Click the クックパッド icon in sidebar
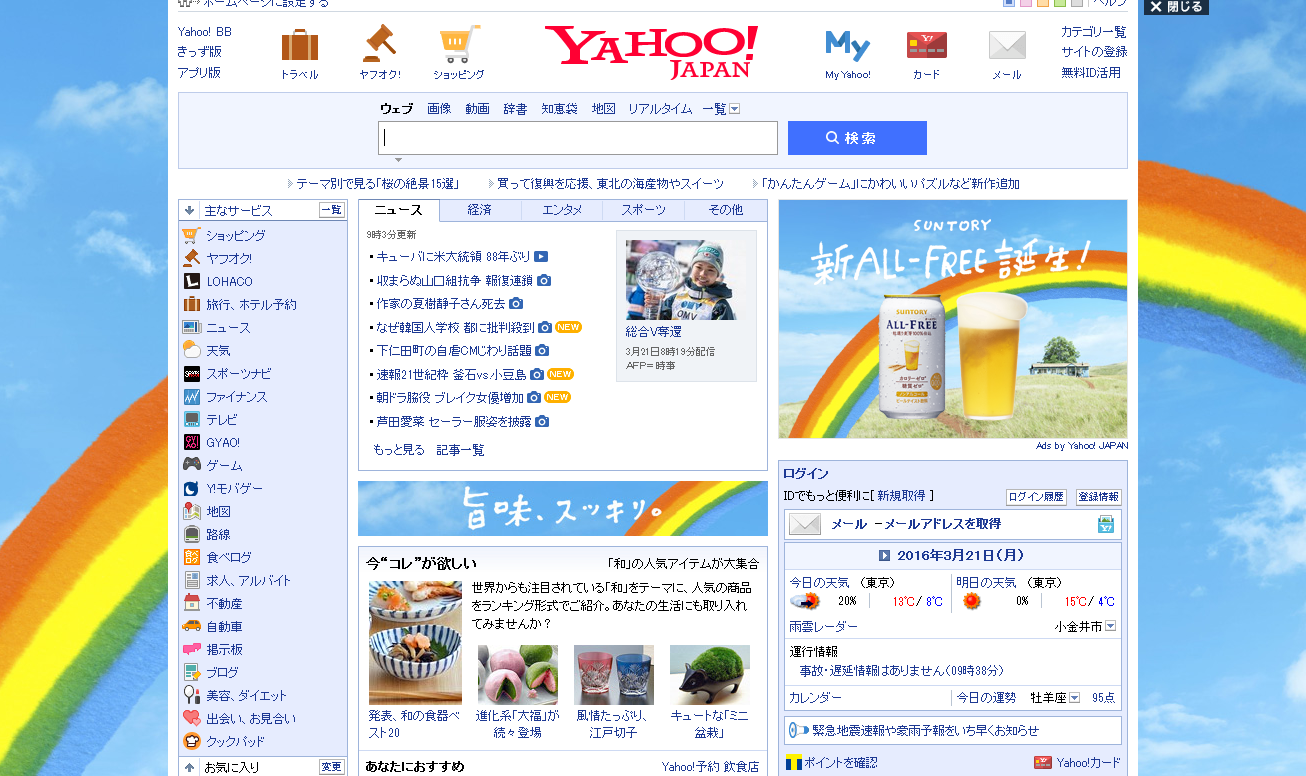Image resolution: width=1306 pixels, height=776 pixels. [191, 741]
